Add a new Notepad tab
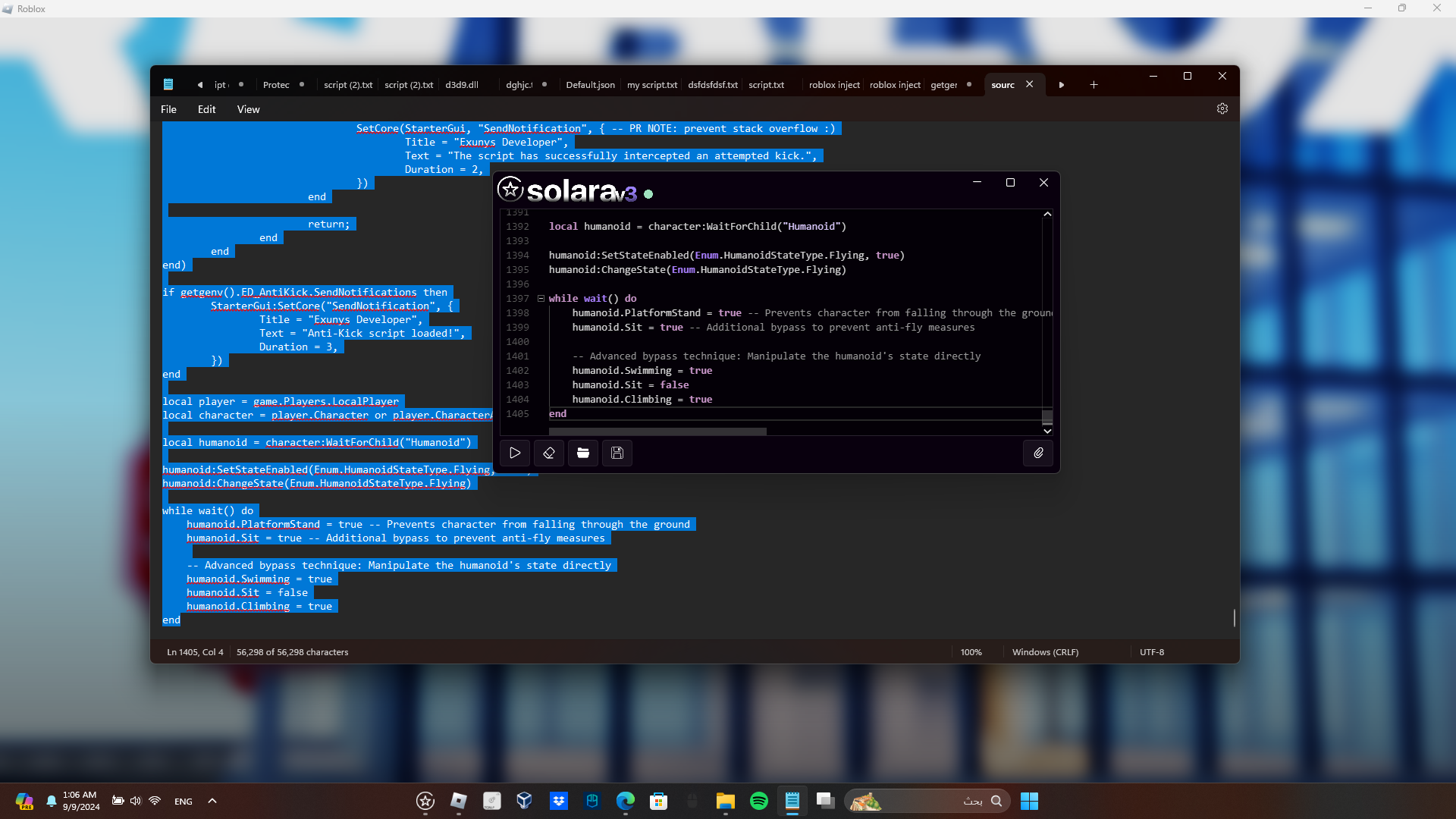 point(1094,85)
